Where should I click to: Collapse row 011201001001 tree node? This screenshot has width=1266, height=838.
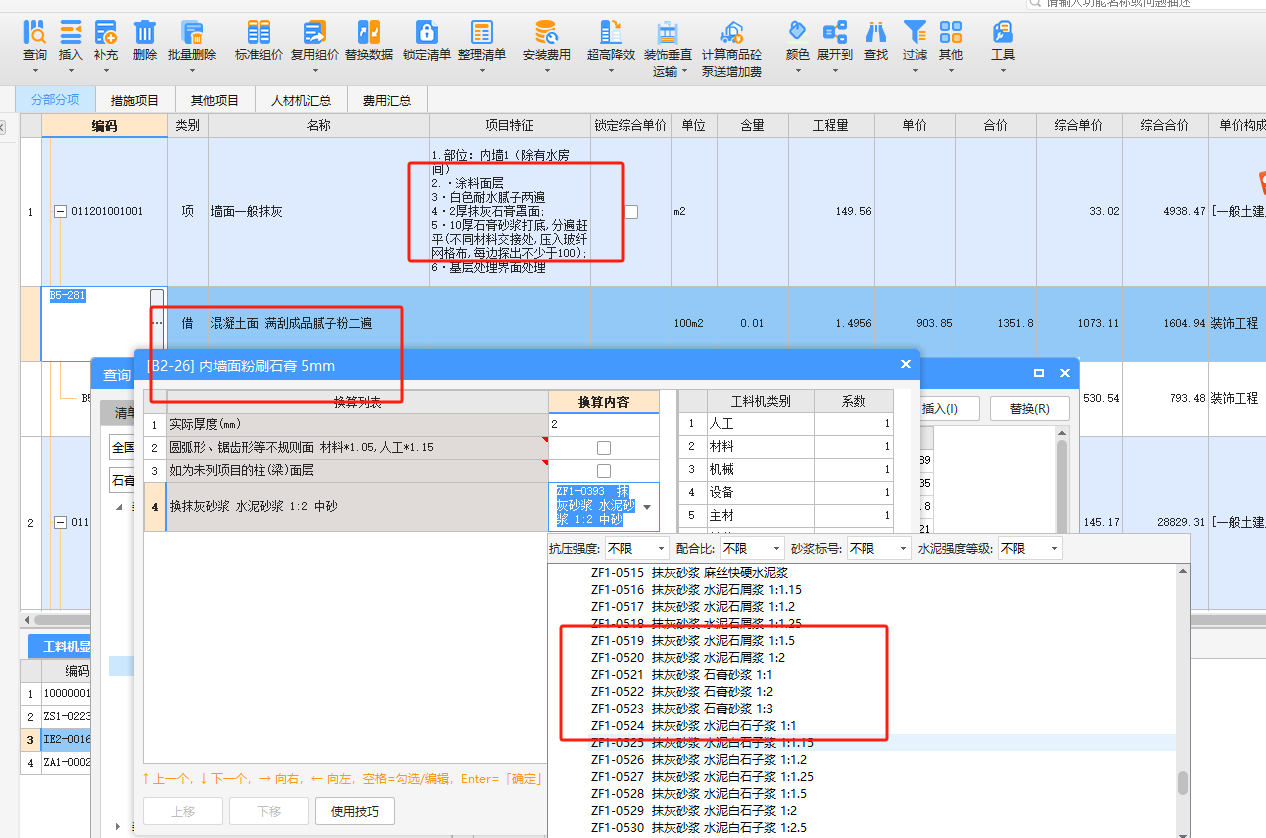[x=60, y=212]
